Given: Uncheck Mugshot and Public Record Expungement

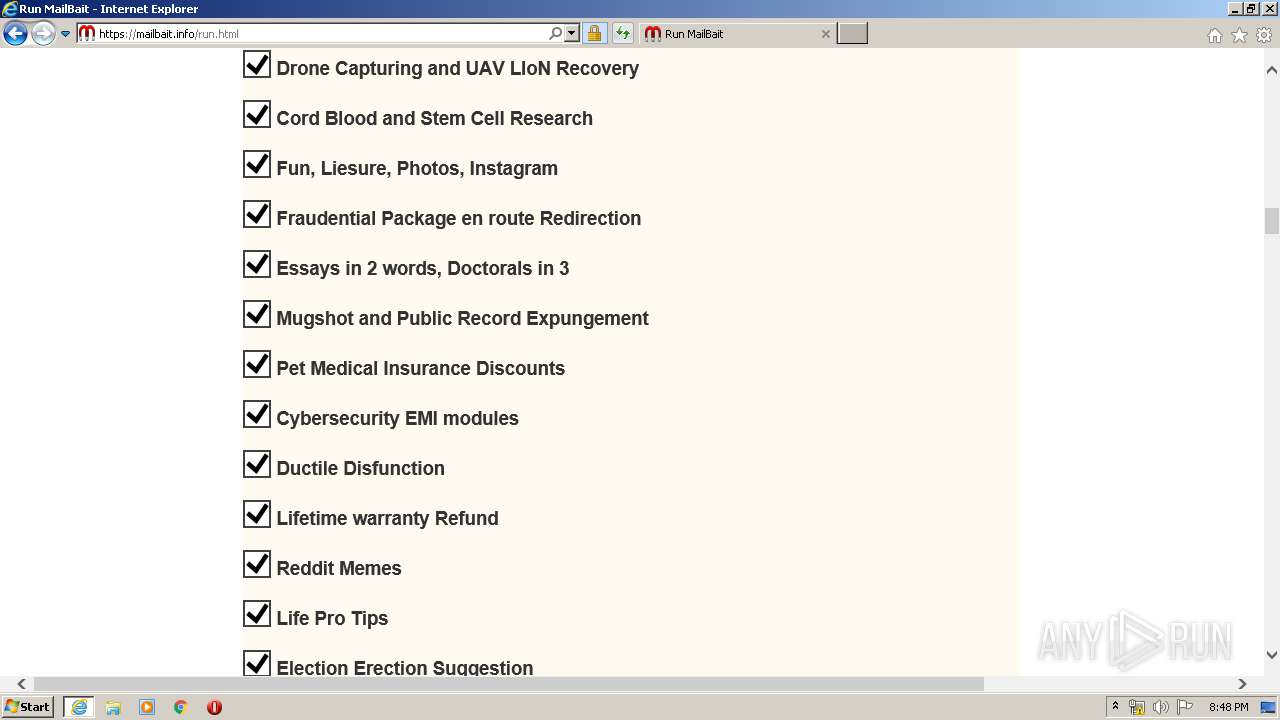Looking at the screenshot, I should [x=257, y=315].
